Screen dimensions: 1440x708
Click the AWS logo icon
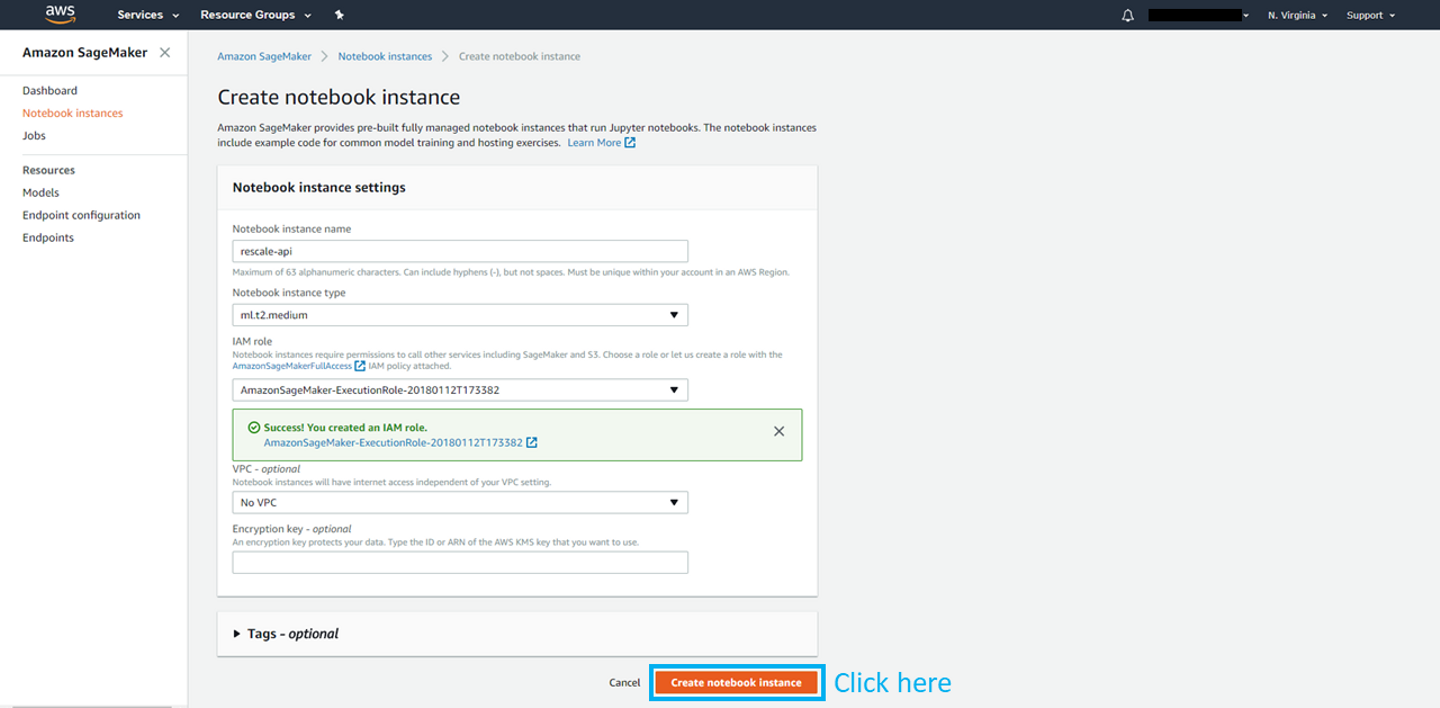click(x=60, y=14)
